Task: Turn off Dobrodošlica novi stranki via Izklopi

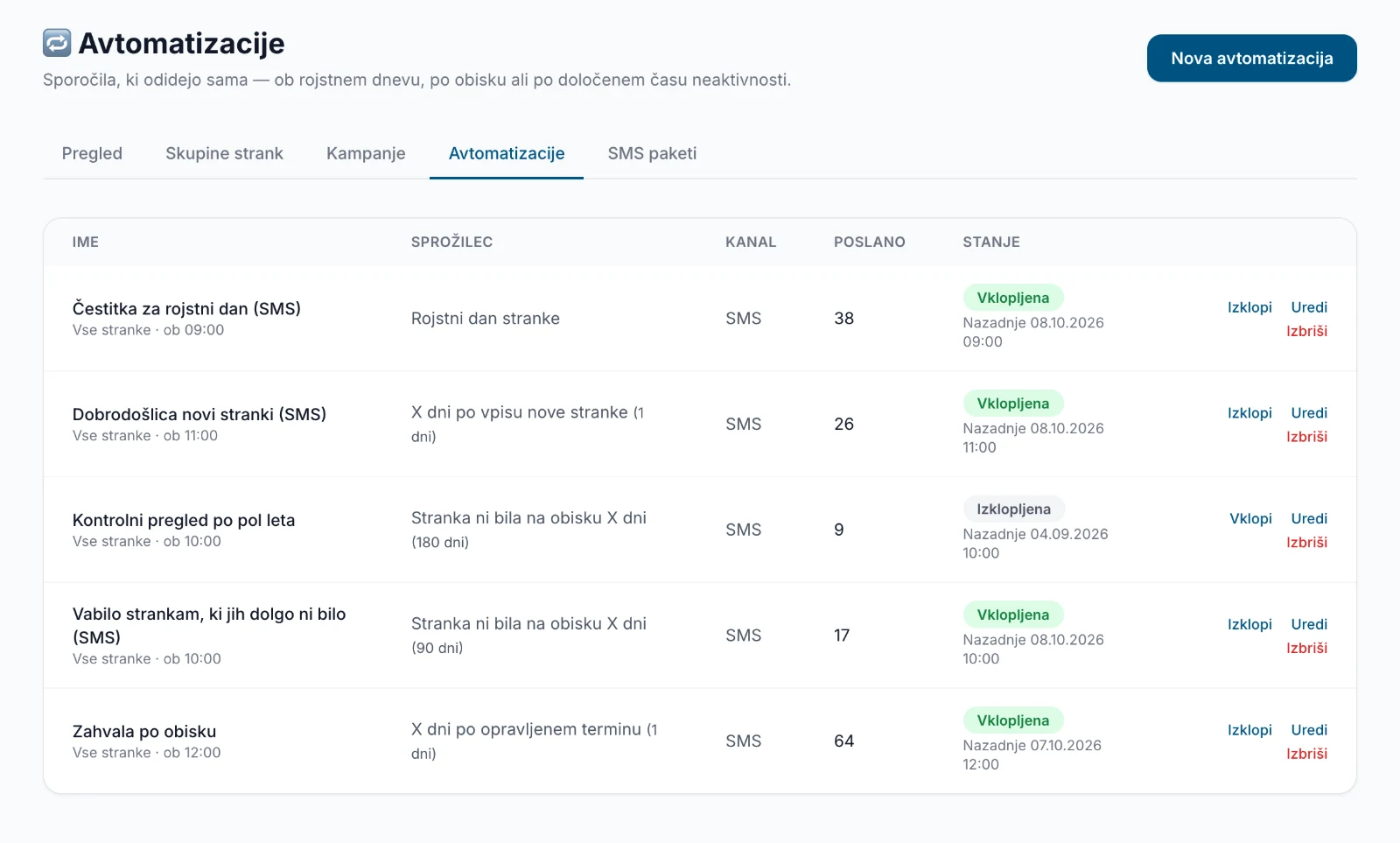Action: [x=1249, y=413]
